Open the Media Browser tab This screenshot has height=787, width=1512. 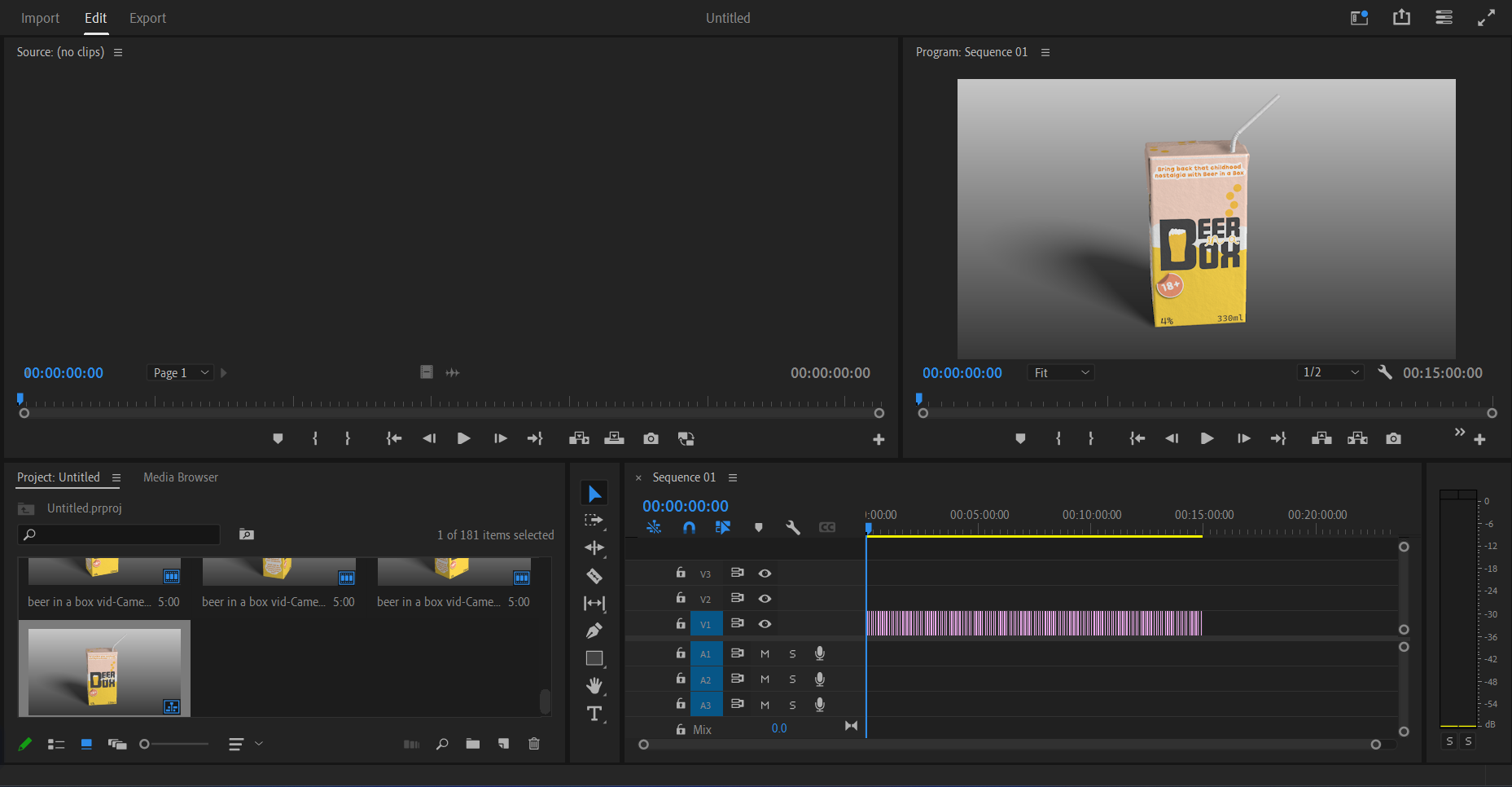tap(181, 477)
